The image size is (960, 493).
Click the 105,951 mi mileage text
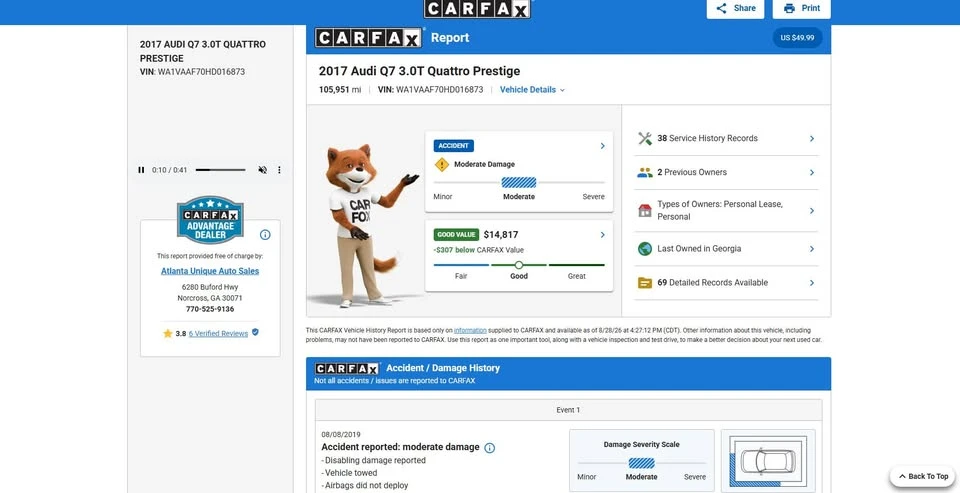pos(340,89)
